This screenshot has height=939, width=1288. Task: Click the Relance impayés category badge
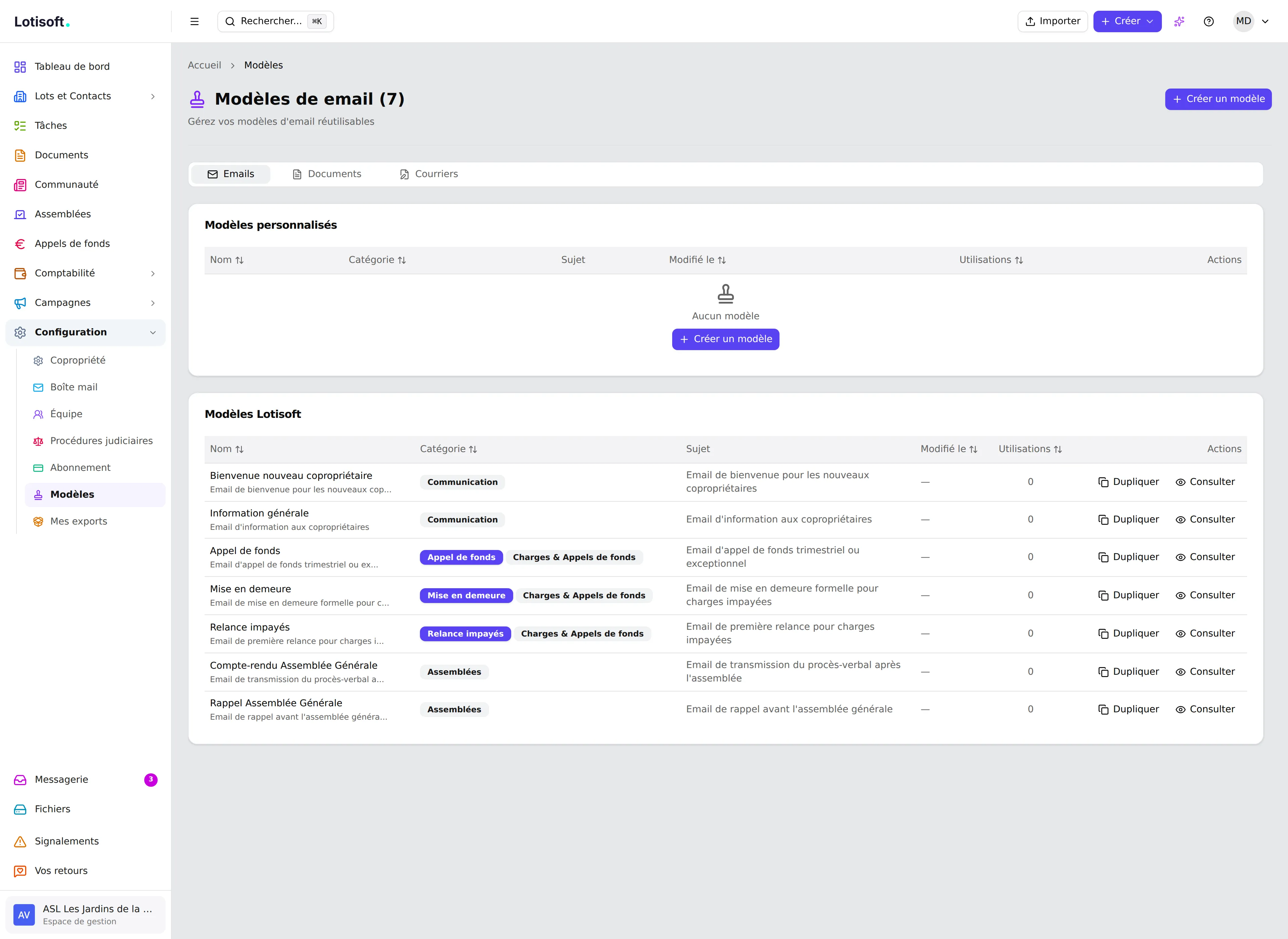point(466,634)
